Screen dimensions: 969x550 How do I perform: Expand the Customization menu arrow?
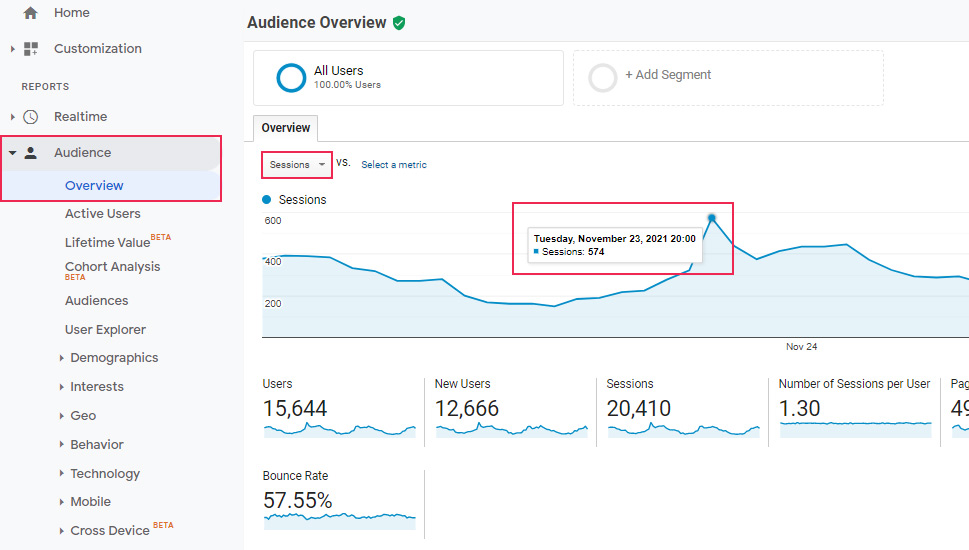click(12, 49)
